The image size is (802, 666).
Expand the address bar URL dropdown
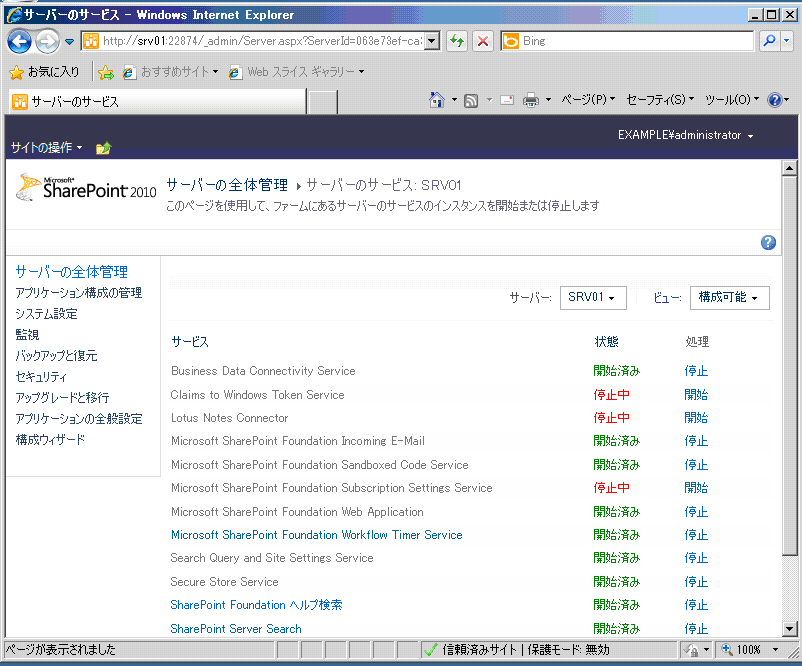tap(432, 41)
